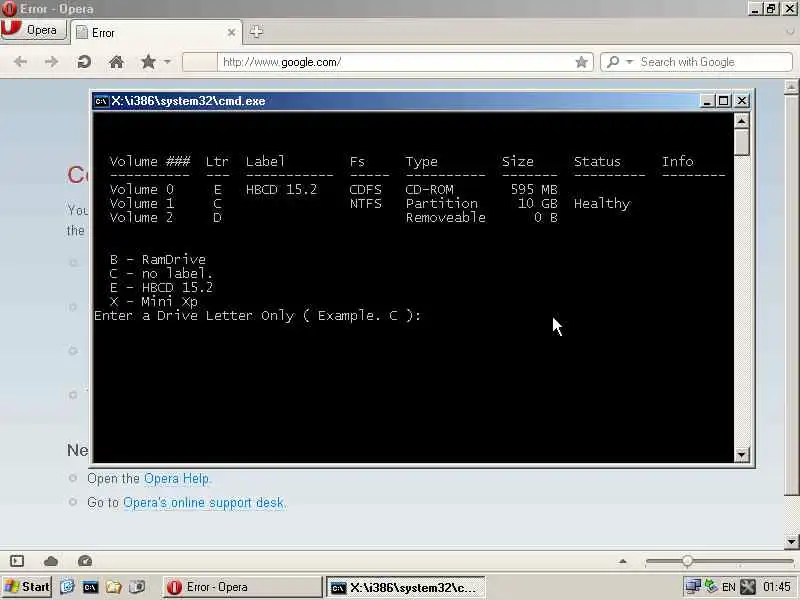Screen dimensions: 800x600
Task: Maximize the cmd.exe console window
Action: click(x=723, y=101)
